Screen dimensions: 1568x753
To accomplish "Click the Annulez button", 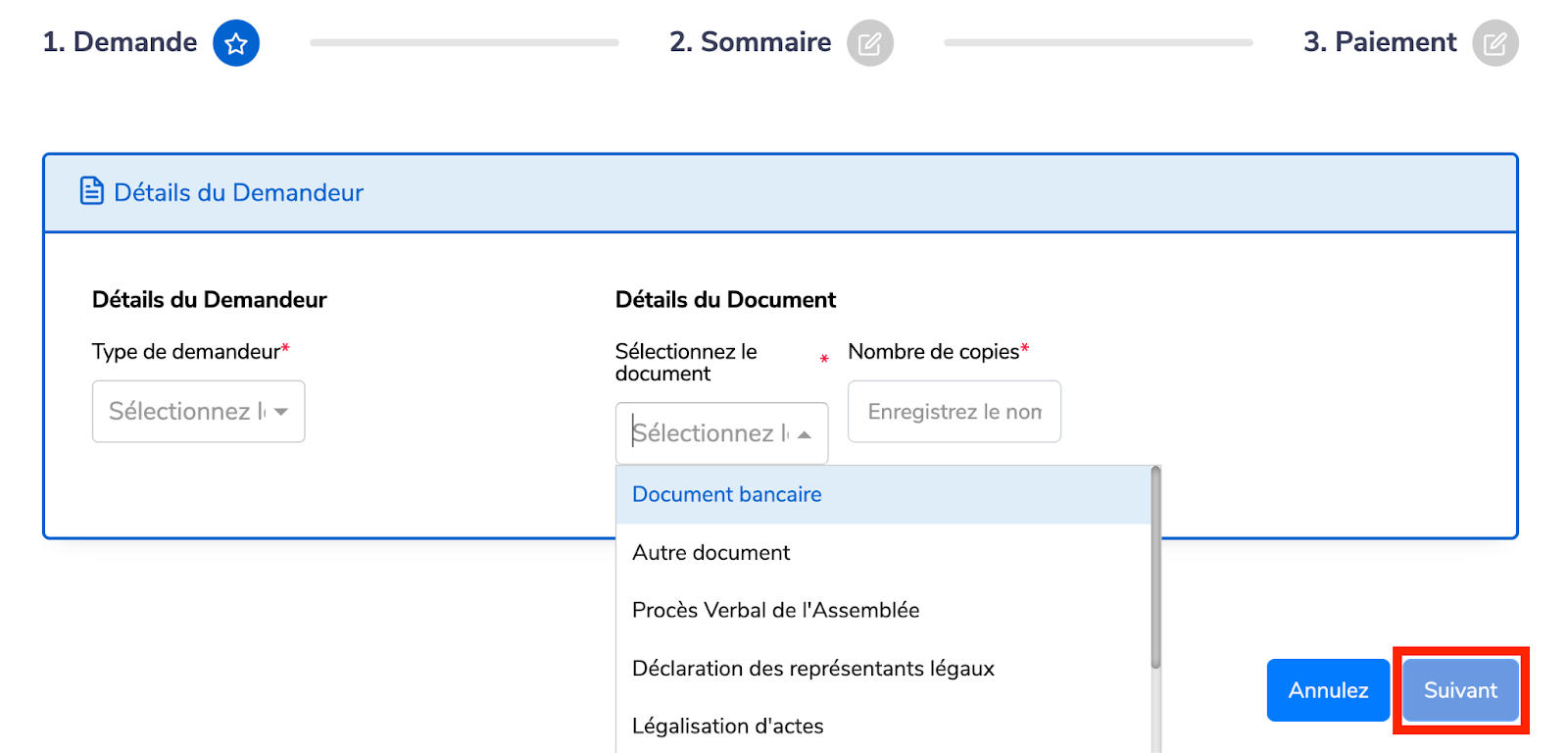I will point(1328,690).
